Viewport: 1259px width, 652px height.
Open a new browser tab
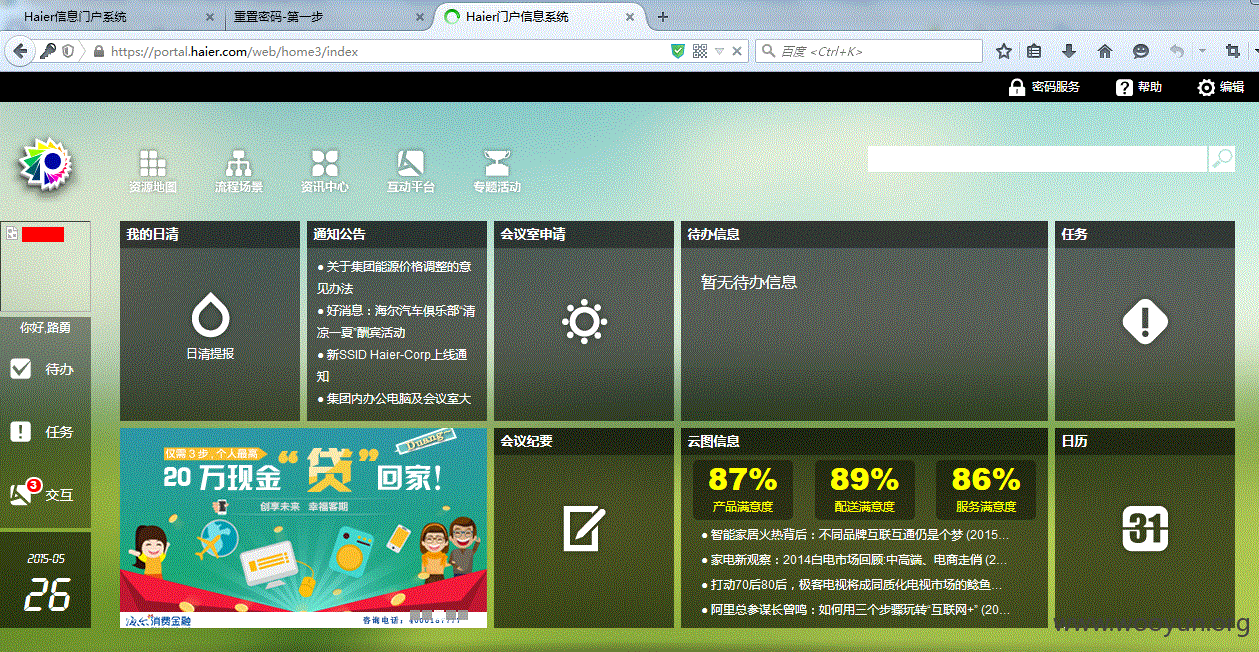click(x=663, y=17)
